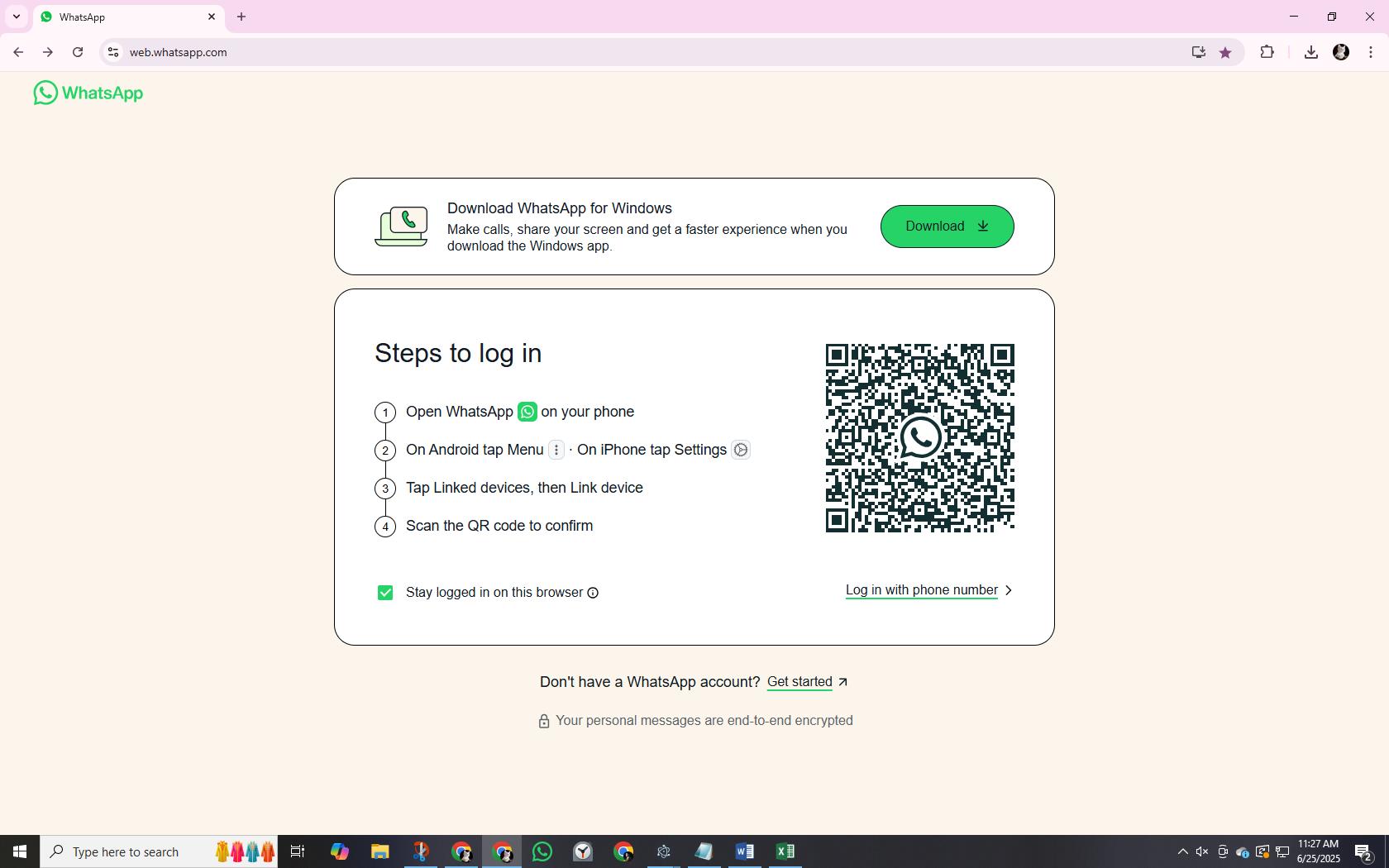Open Microsoft Excel from the taskbar

pos(785,851)
